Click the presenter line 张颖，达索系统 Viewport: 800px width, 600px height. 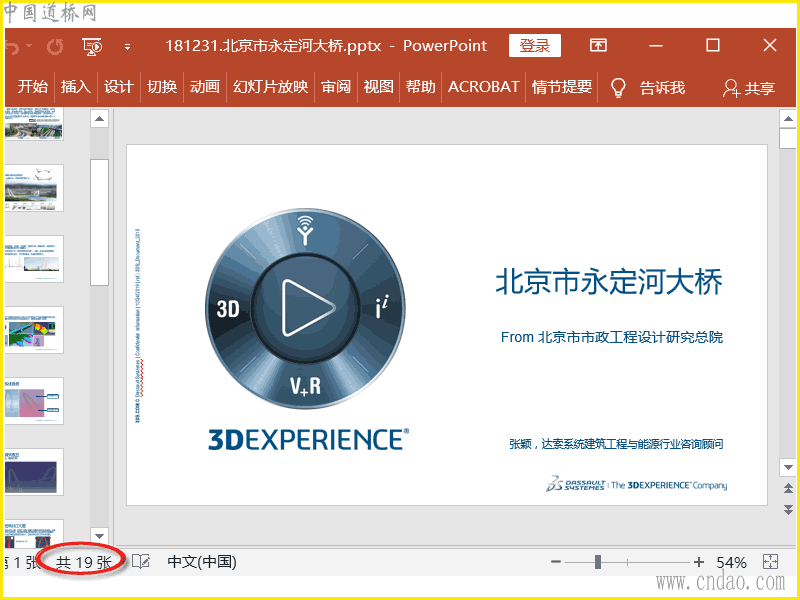click(616, 444)
